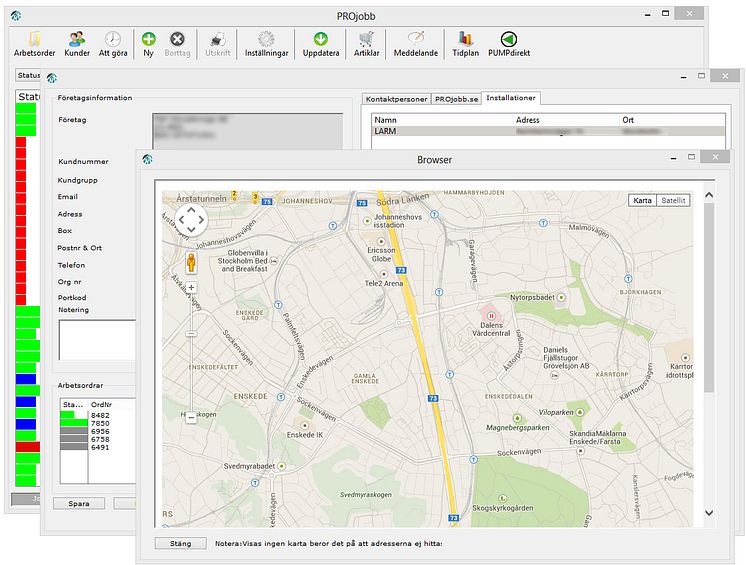The height and width of the screenshot is (565, 746).
Task: Click the Enskede IK map marker
Action: (x=304, y=426)
